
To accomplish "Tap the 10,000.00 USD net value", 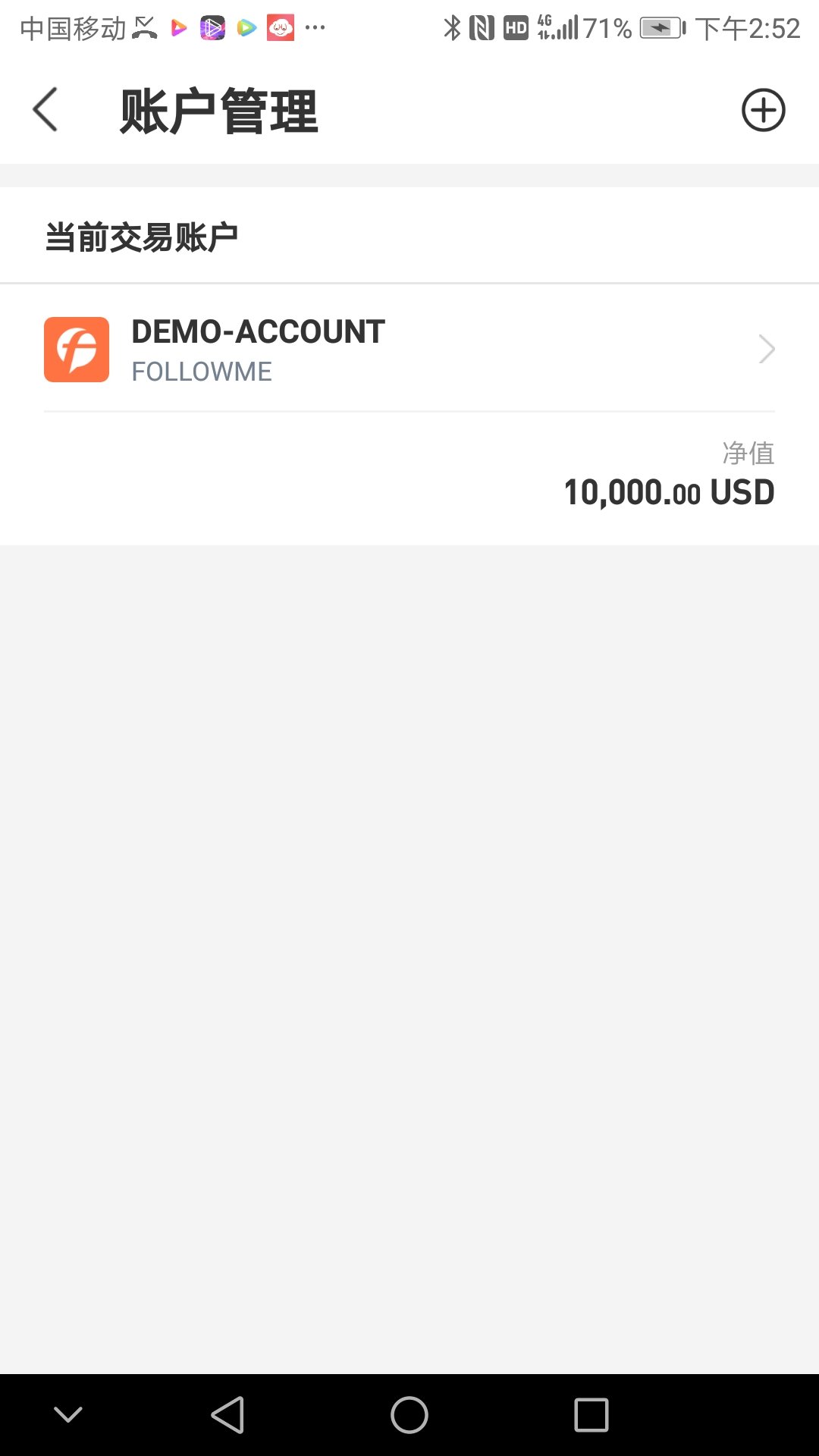I will 669,492.
